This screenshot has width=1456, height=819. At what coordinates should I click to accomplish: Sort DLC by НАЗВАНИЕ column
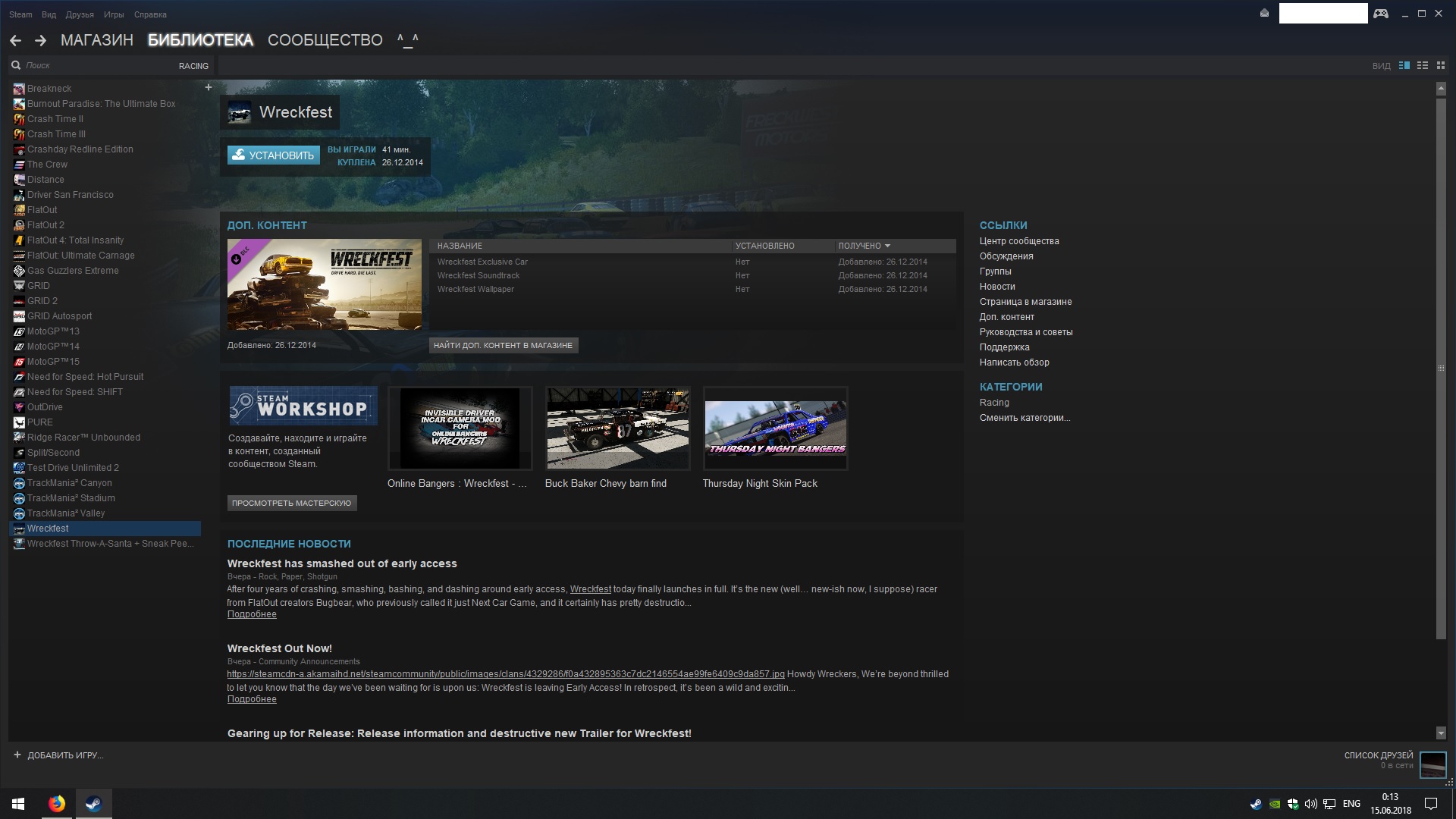460,246
